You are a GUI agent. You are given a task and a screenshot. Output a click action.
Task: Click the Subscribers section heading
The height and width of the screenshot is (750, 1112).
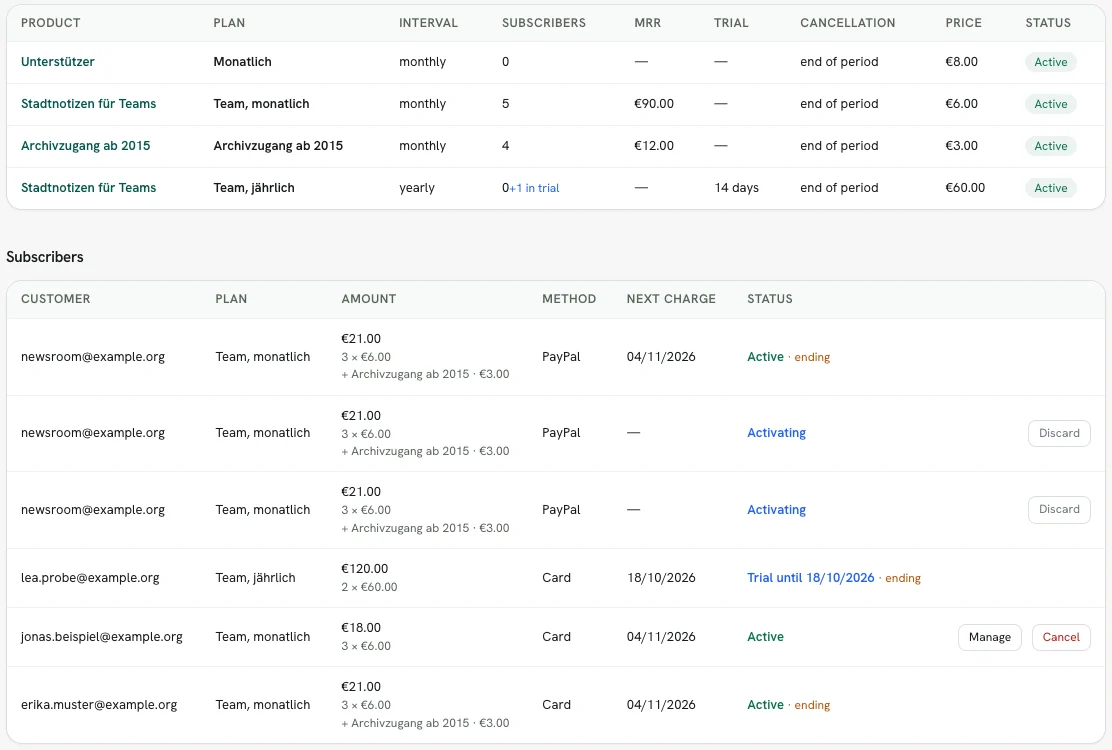[x=45, y=257]
